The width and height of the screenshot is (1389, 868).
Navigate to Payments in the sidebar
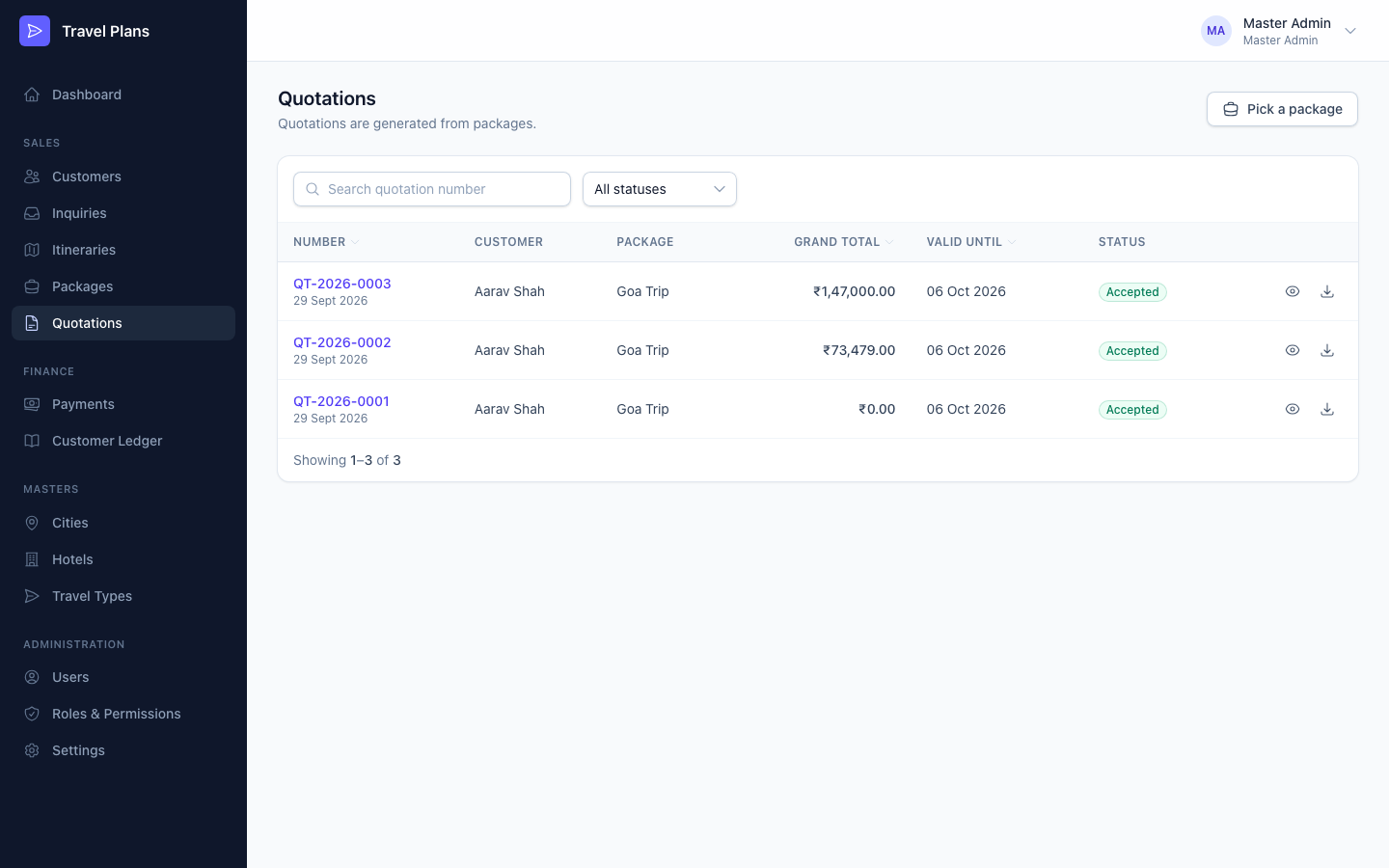pos(123,404)
